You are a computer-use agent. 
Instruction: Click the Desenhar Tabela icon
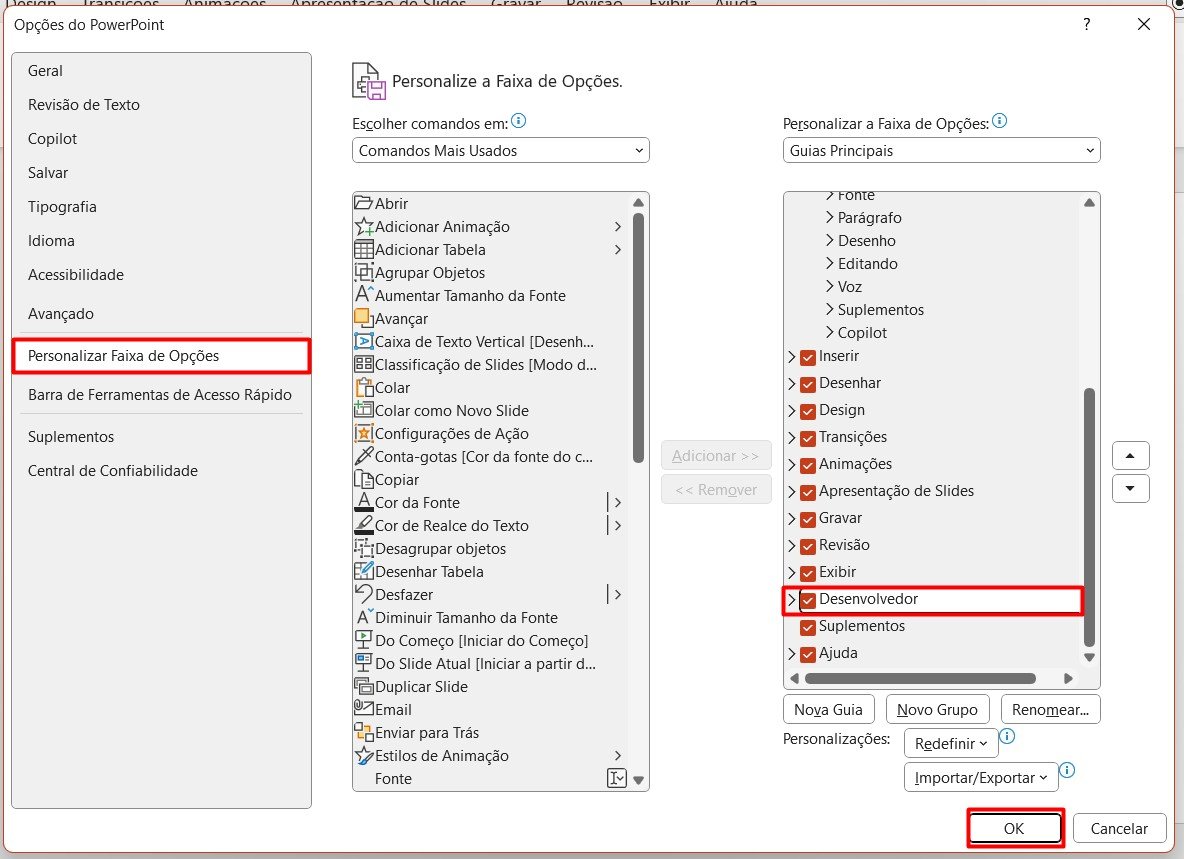(363, 571)
